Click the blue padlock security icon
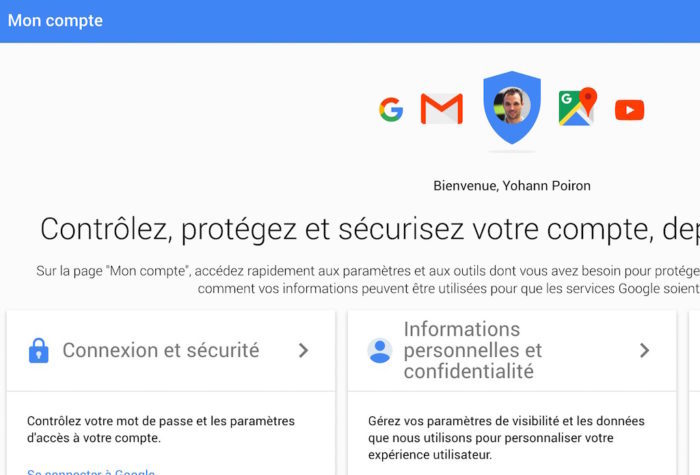 pos(39,350)
